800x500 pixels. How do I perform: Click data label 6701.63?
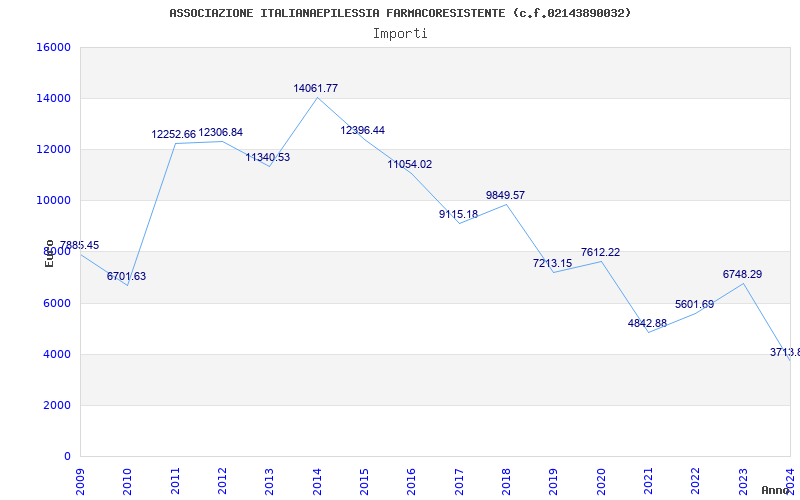coord(126,277)
